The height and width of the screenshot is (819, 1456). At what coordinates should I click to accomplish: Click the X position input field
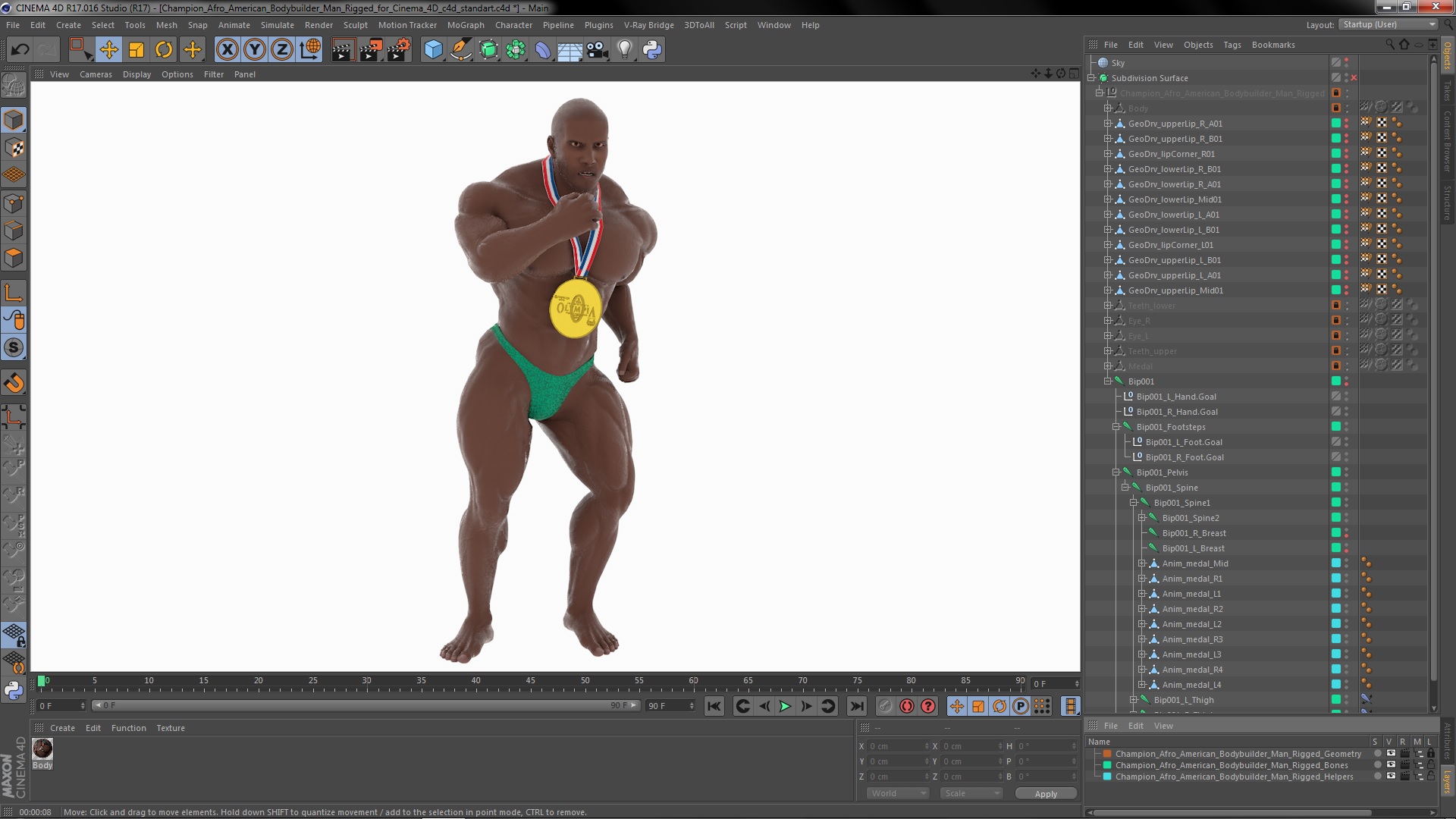pyautogui.click(x=898, y=746)
